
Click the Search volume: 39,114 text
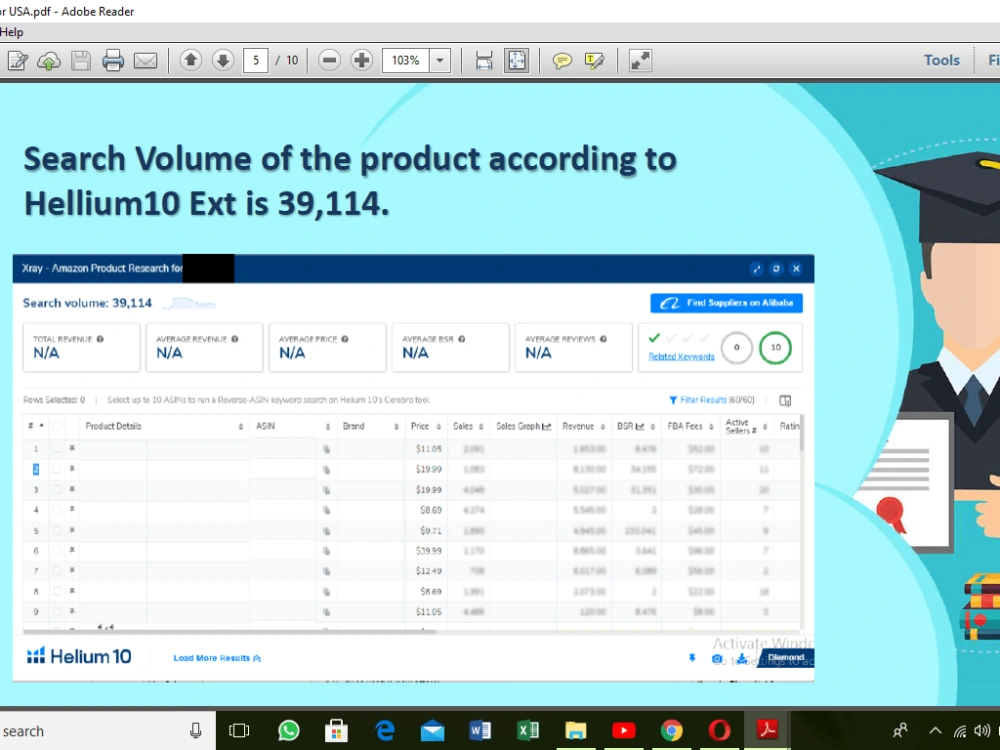87,303
